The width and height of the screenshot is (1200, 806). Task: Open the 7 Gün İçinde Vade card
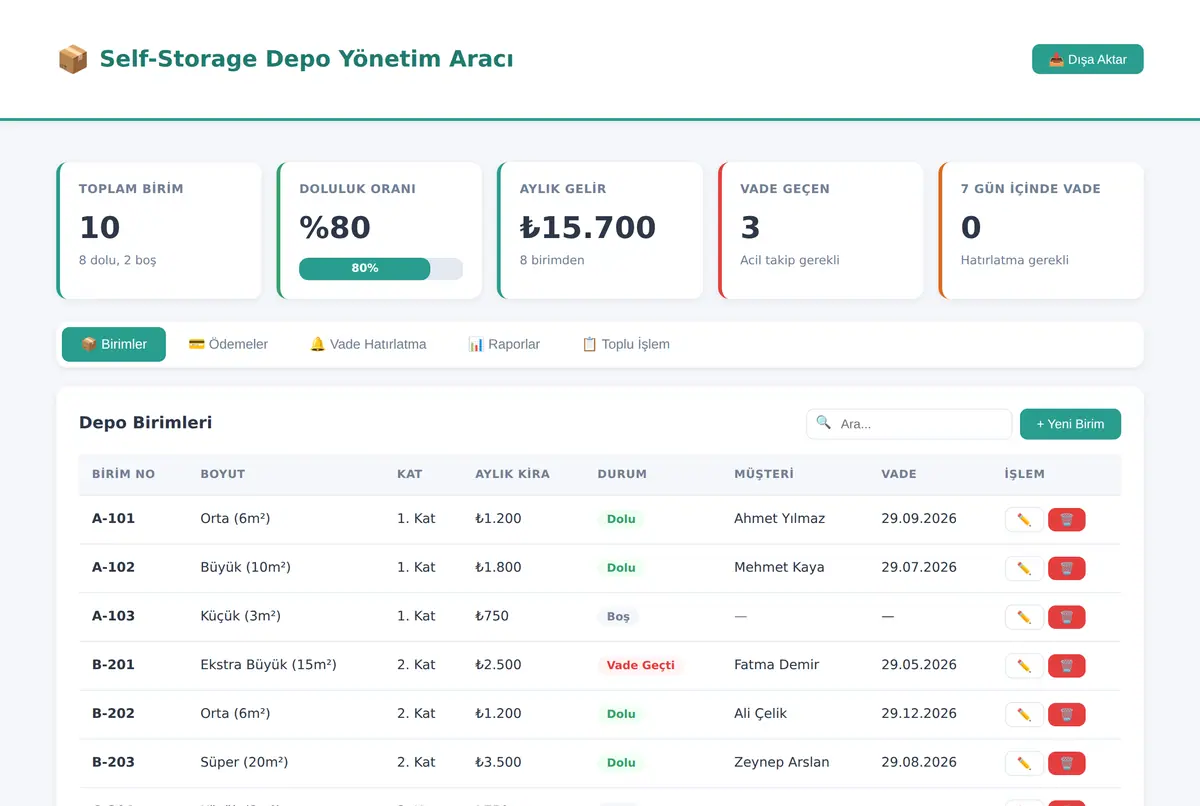1041,231
